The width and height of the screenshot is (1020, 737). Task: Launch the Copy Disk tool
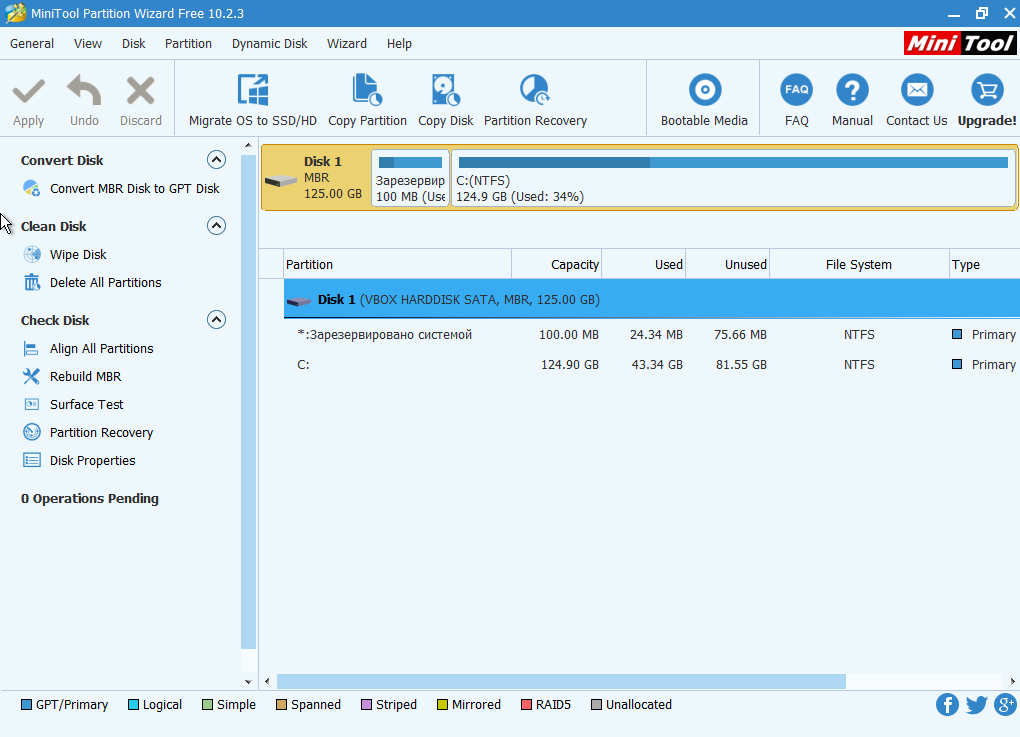445,91
